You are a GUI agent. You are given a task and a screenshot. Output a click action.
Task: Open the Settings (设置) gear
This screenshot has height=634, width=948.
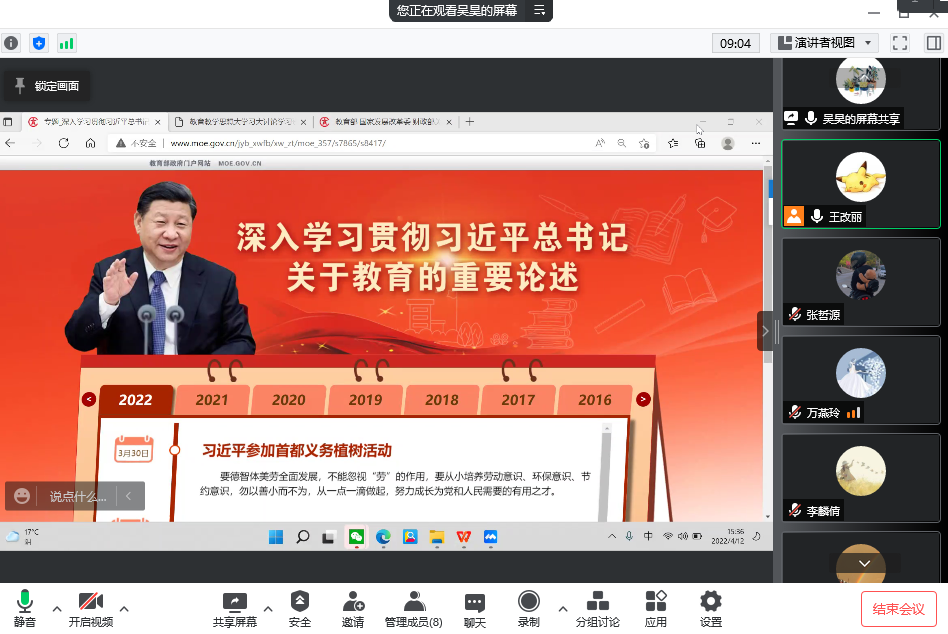(x=711, y=602)
